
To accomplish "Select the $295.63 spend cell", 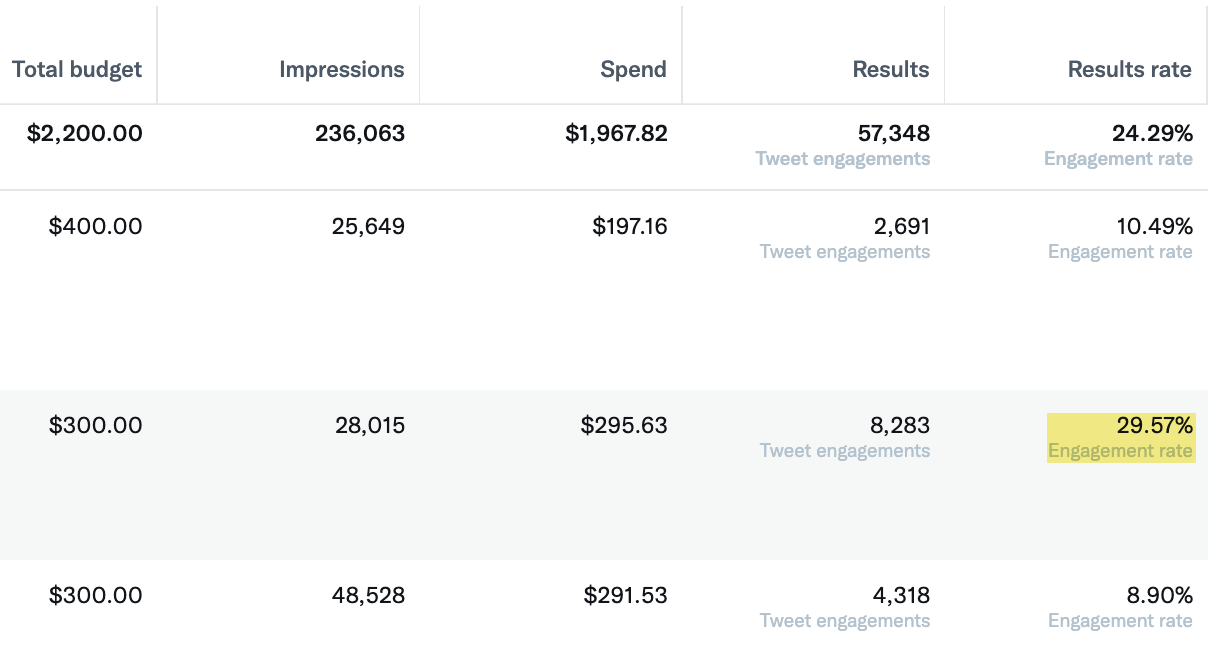I will 624,425.
